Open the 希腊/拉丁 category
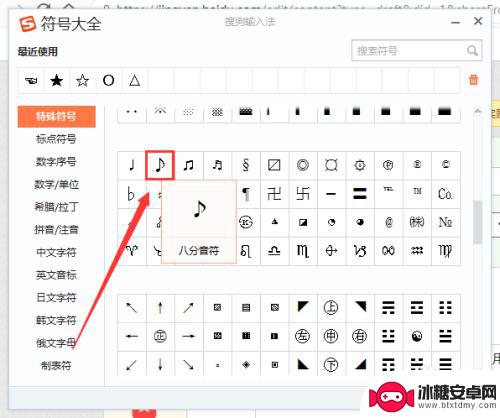 coord(57,207)
